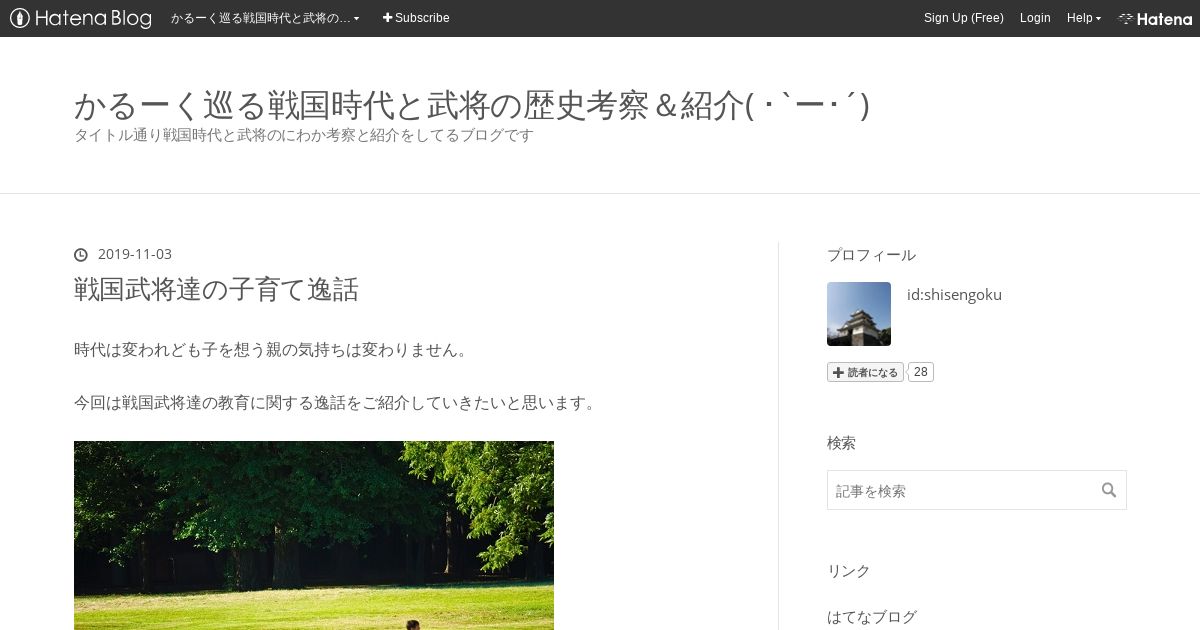Open the Login link

pos(1035,18)
